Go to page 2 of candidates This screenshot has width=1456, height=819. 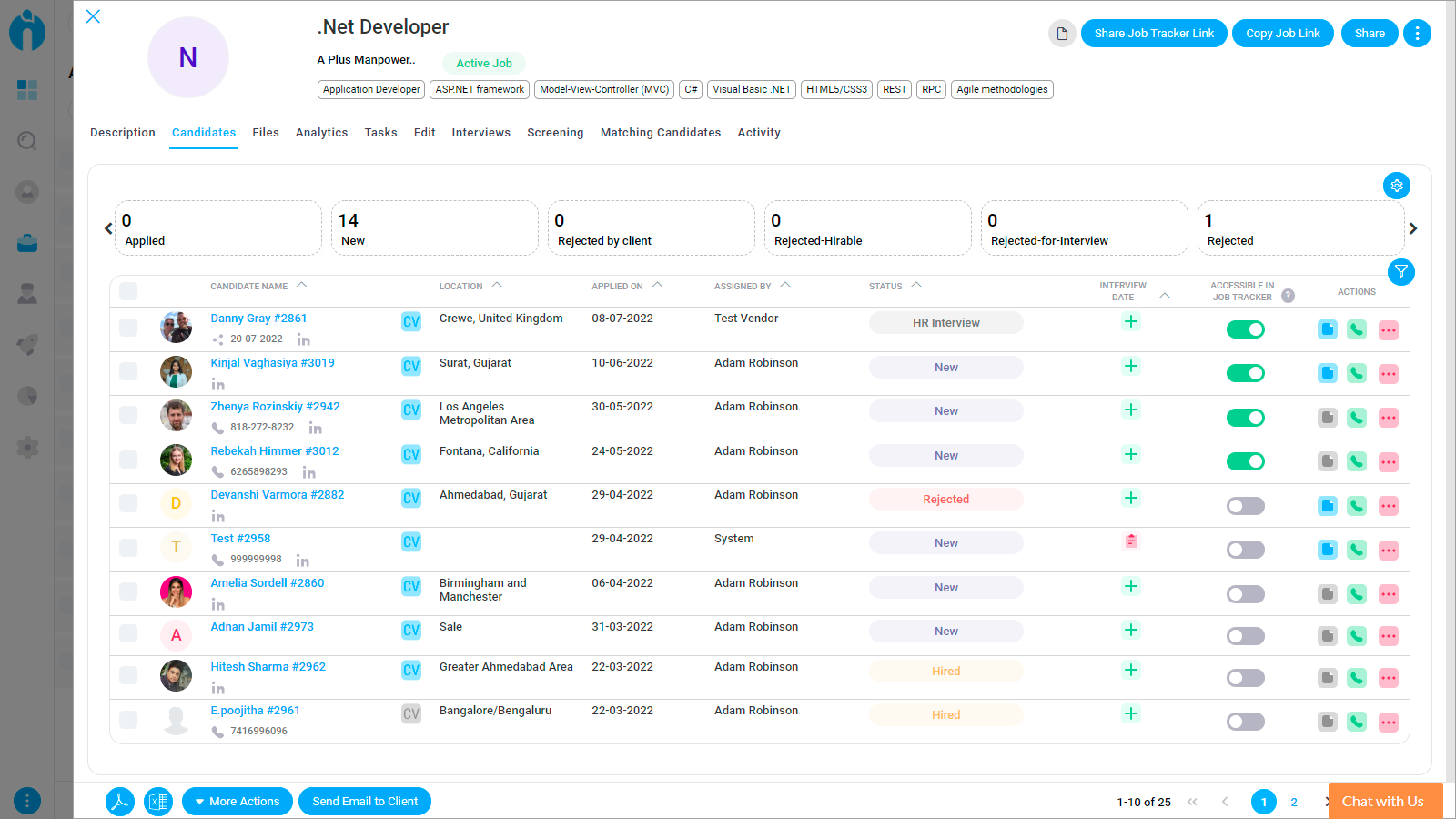tap(1294, 802)
